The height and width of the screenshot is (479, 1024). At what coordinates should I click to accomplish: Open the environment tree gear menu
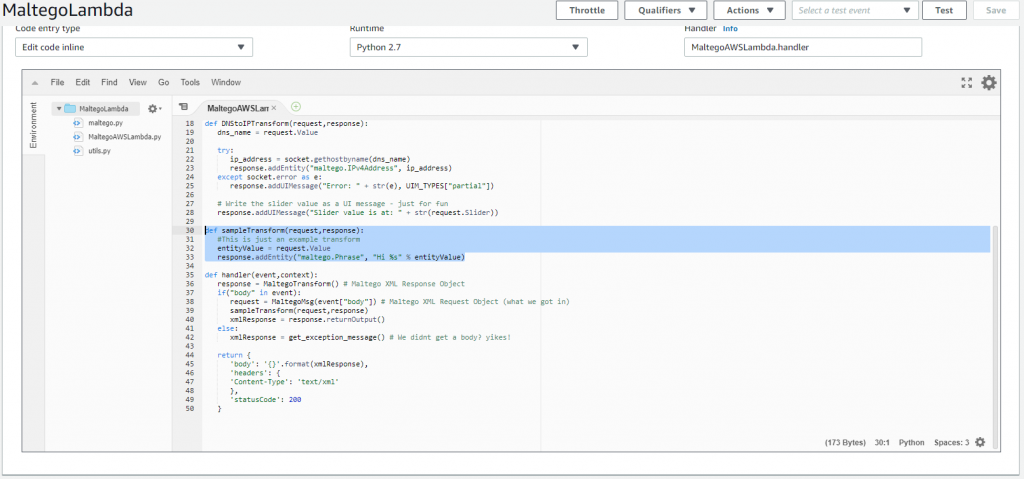(154, 108)
